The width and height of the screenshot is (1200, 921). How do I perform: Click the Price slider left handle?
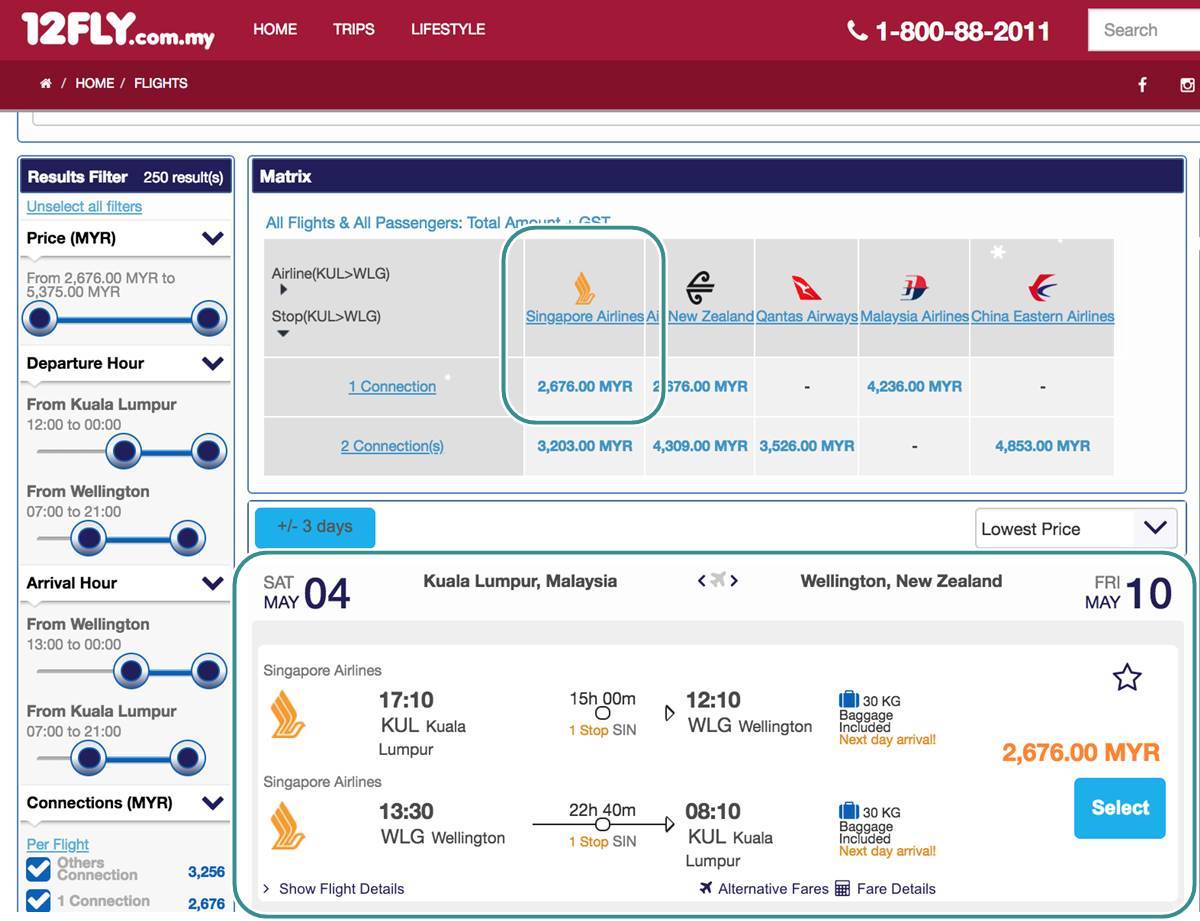pyautogui.click(x=40, y=319)
